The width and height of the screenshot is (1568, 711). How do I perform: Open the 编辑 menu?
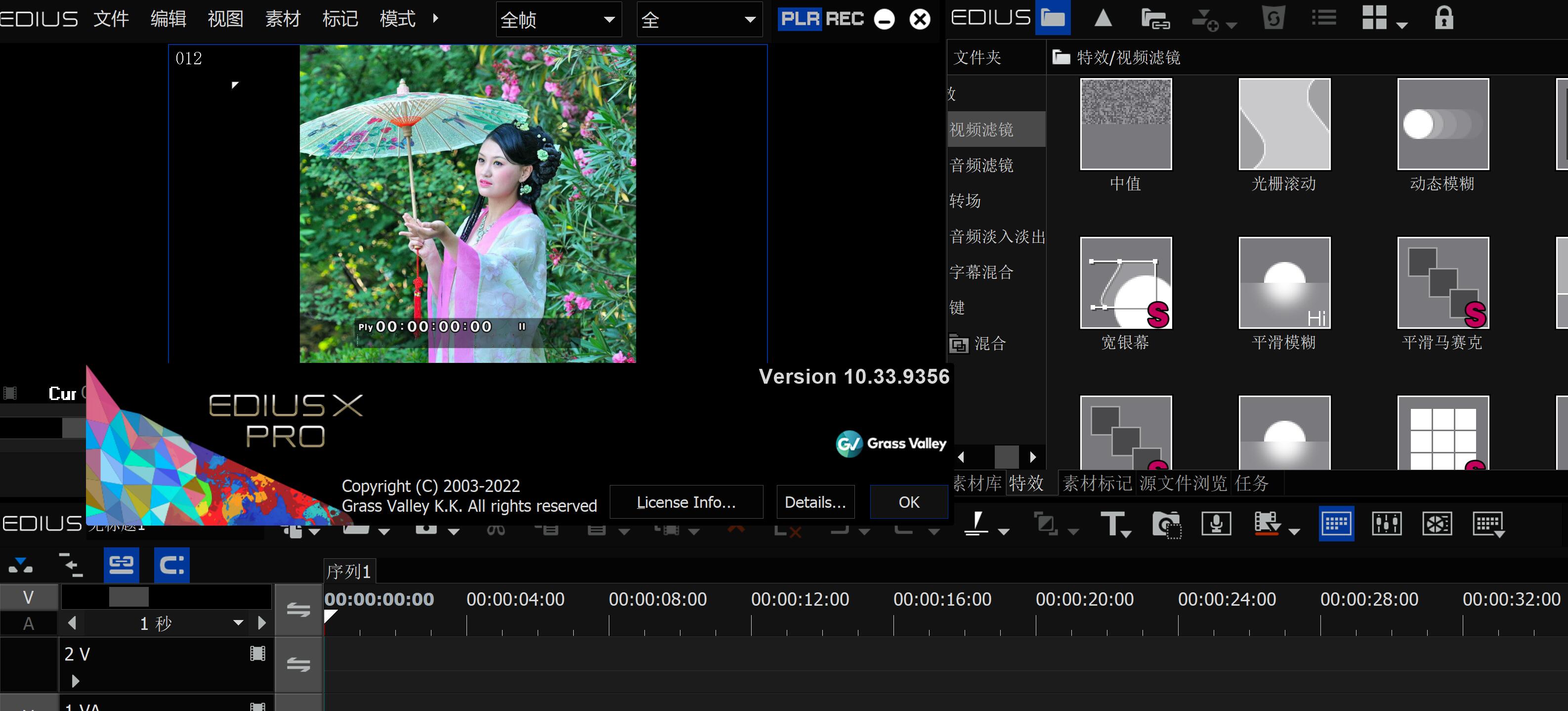click(168, 19)
